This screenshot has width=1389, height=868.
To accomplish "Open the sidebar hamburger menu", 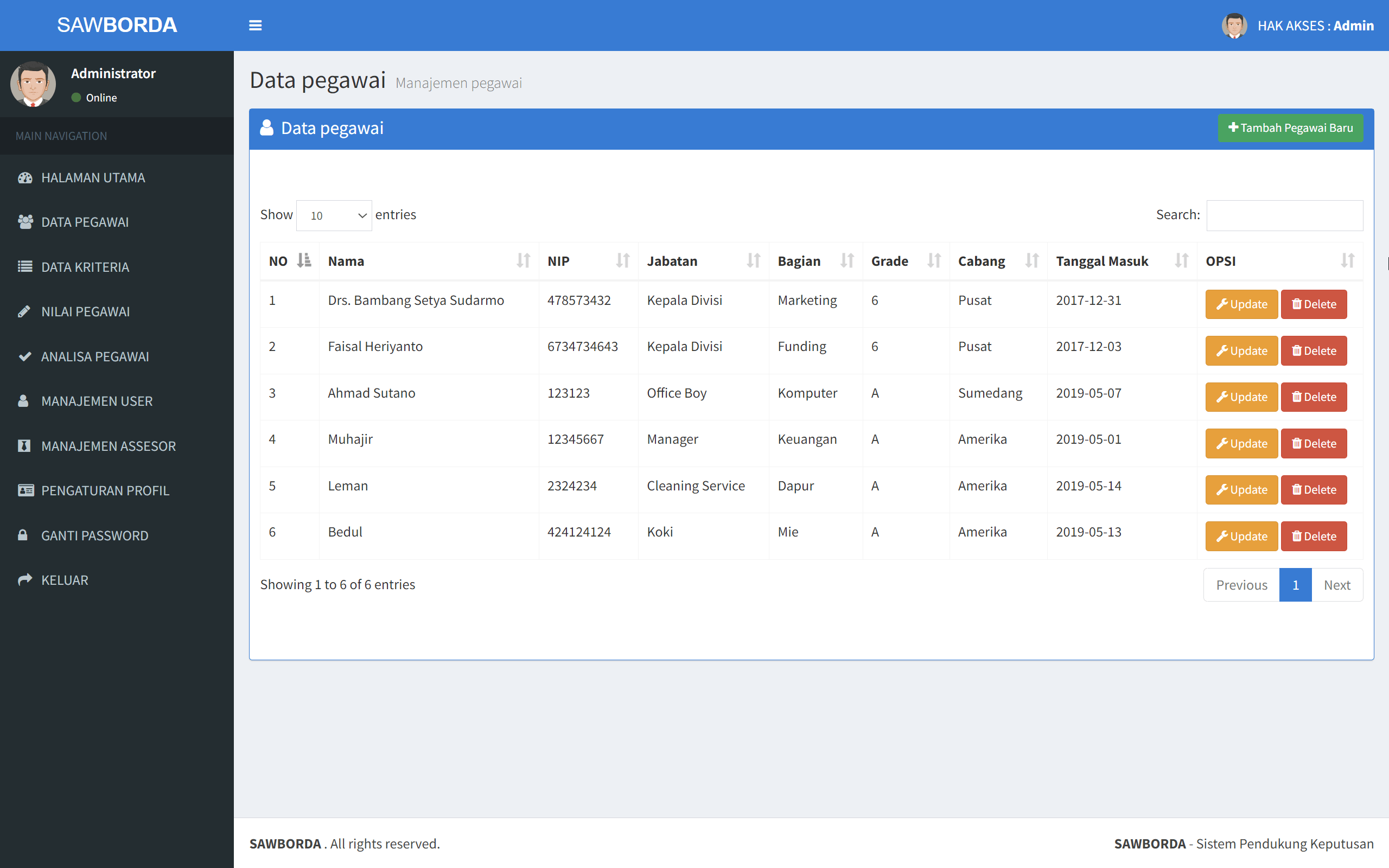I will point(256,25).
